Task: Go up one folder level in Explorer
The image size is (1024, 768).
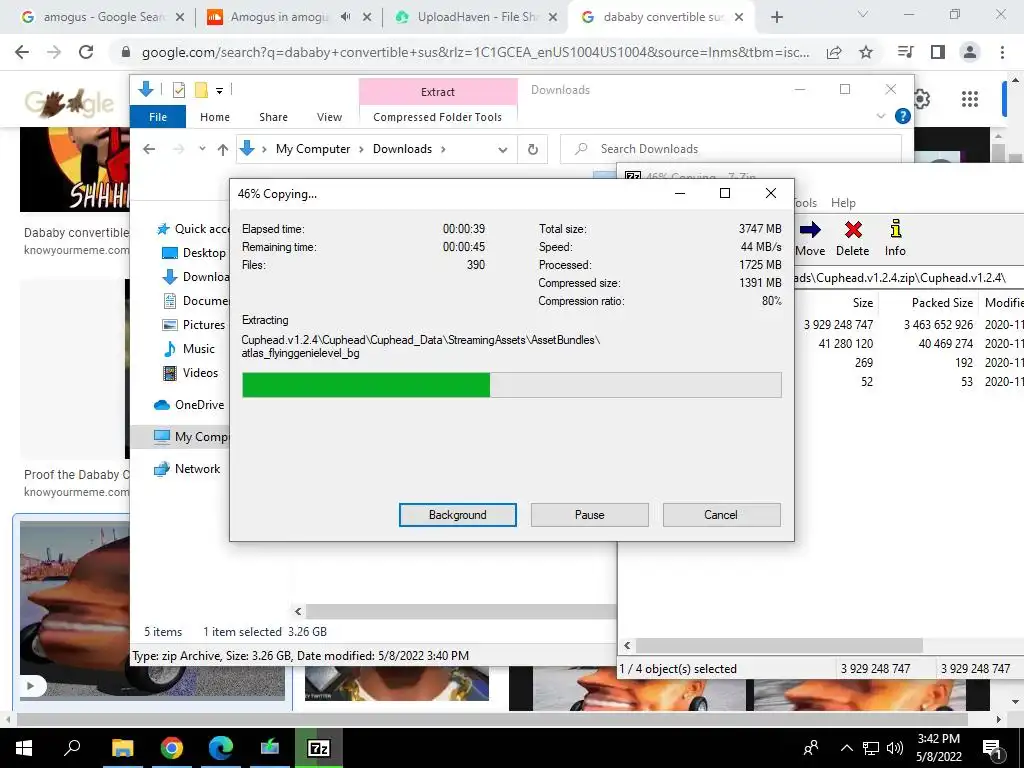Action: coord(223,149)
